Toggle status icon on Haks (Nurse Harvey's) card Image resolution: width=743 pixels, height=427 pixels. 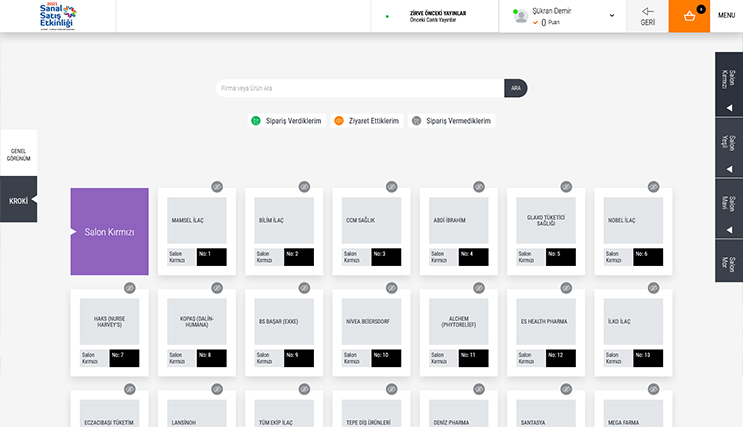(130, 288)
